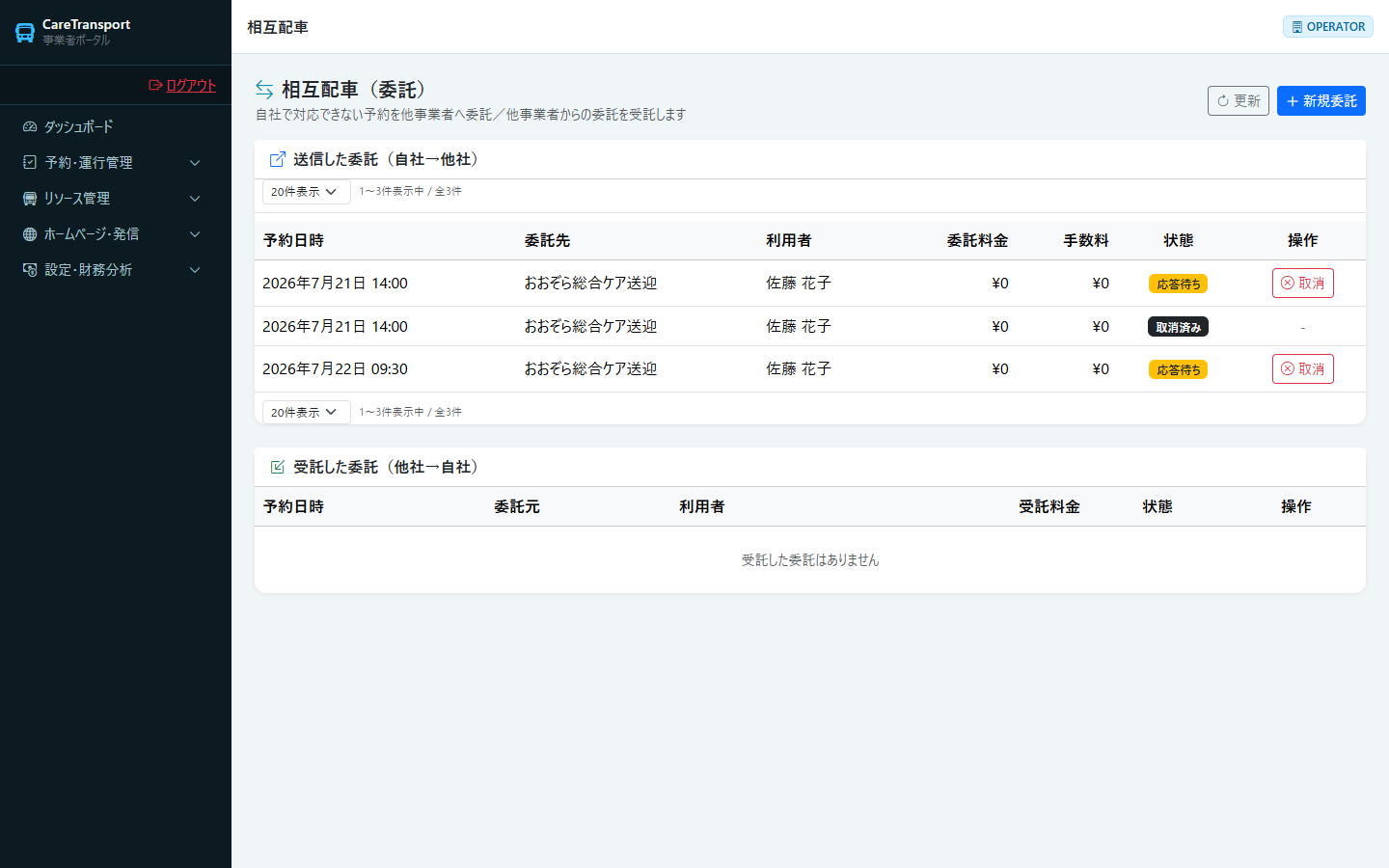Expand the リソース管理 menu chevron
This screenshot has height=868, width=1389.
tap(195, 199)
